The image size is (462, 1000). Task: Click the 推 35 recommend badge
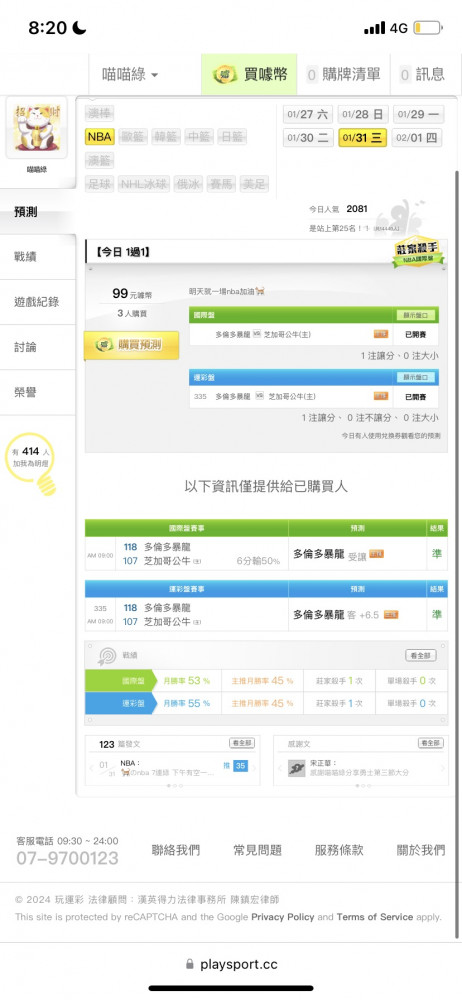click(235, 765)
